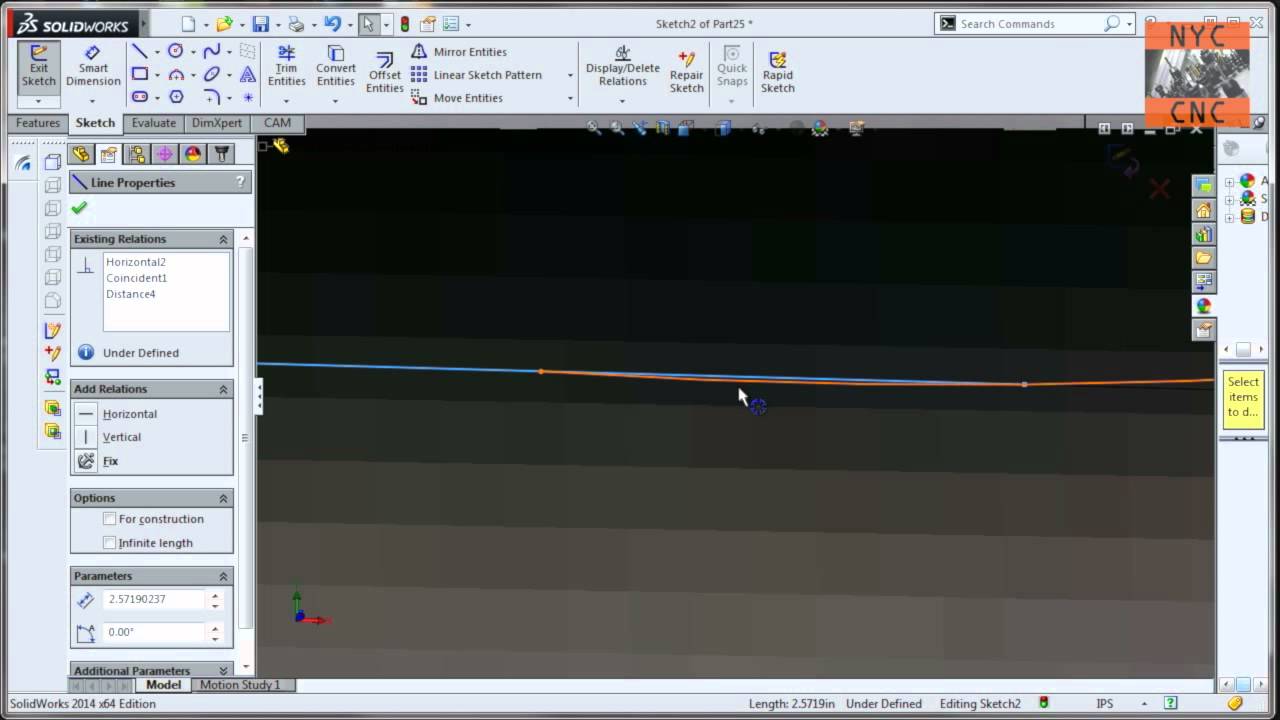Click Mirror Entities
Viewport: 1280px width, 720px height.
point(459,52)
